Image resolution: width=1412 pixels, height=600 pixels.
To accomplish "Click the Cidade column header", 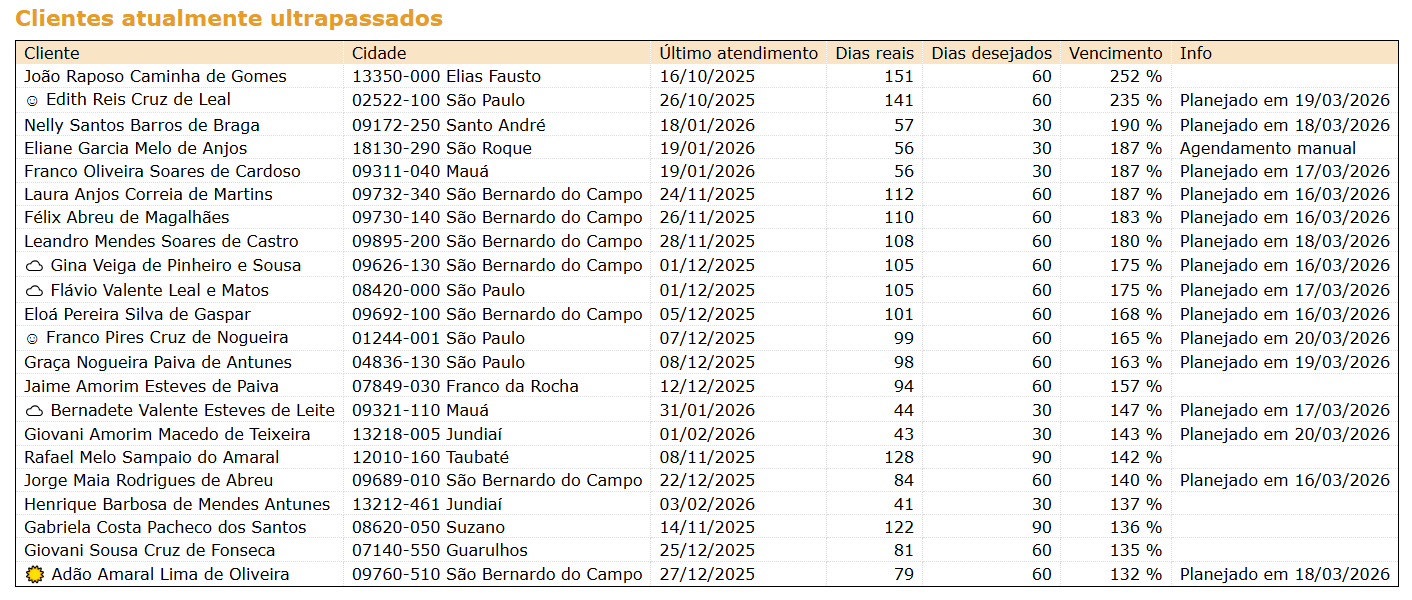I will pyautogui.click(x=379, y=53).
